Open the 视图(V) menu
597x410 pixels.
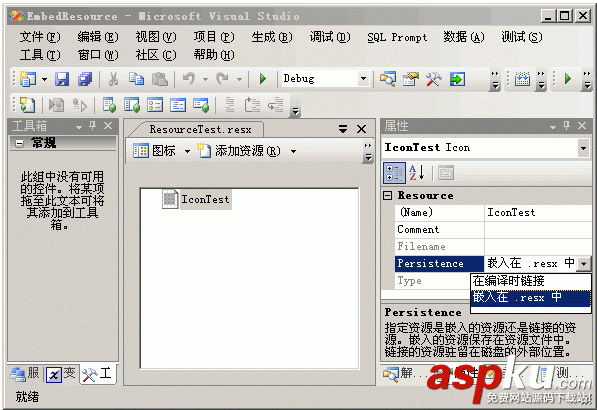point(156,37)
